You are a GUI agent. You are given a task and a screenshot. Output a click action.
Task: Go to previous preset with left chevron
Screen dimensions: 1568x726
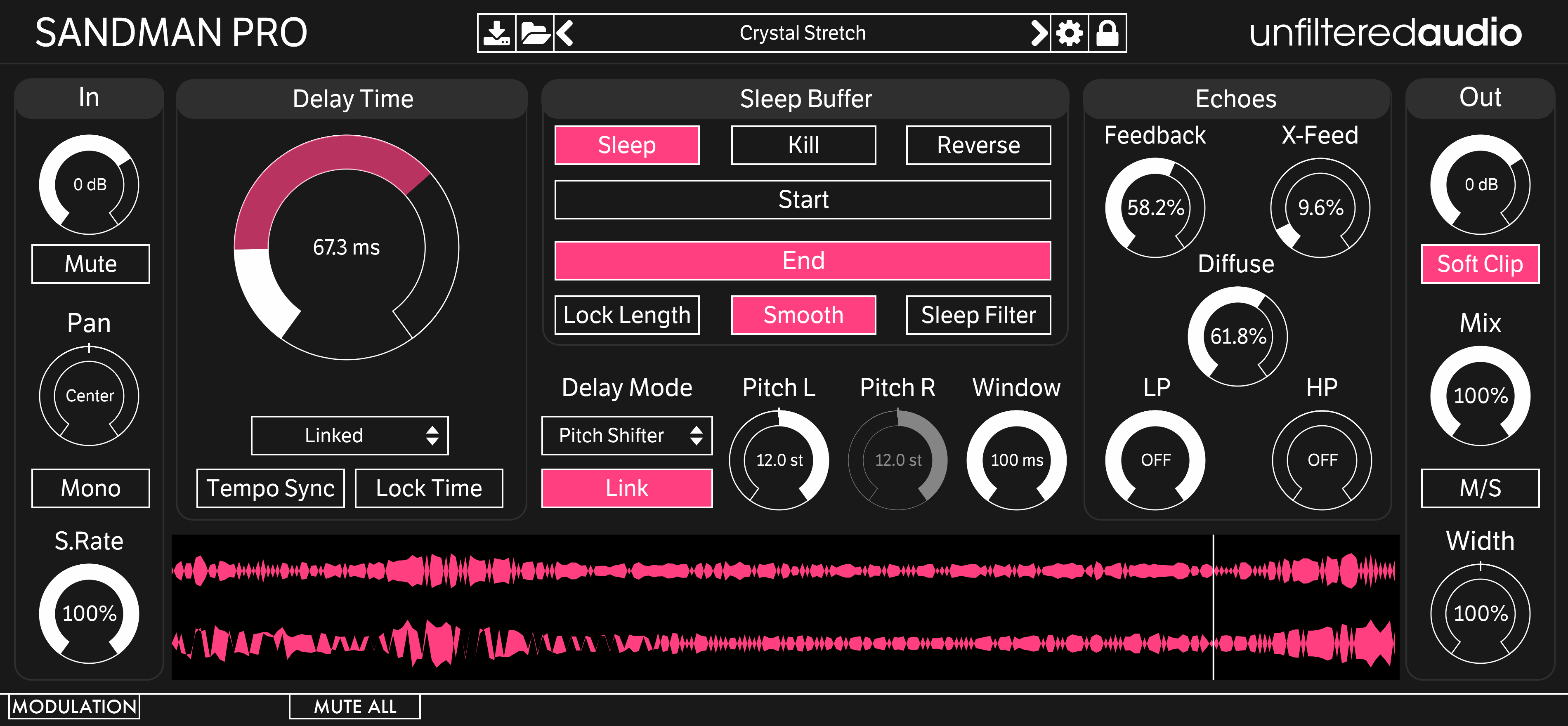[565, 33]
